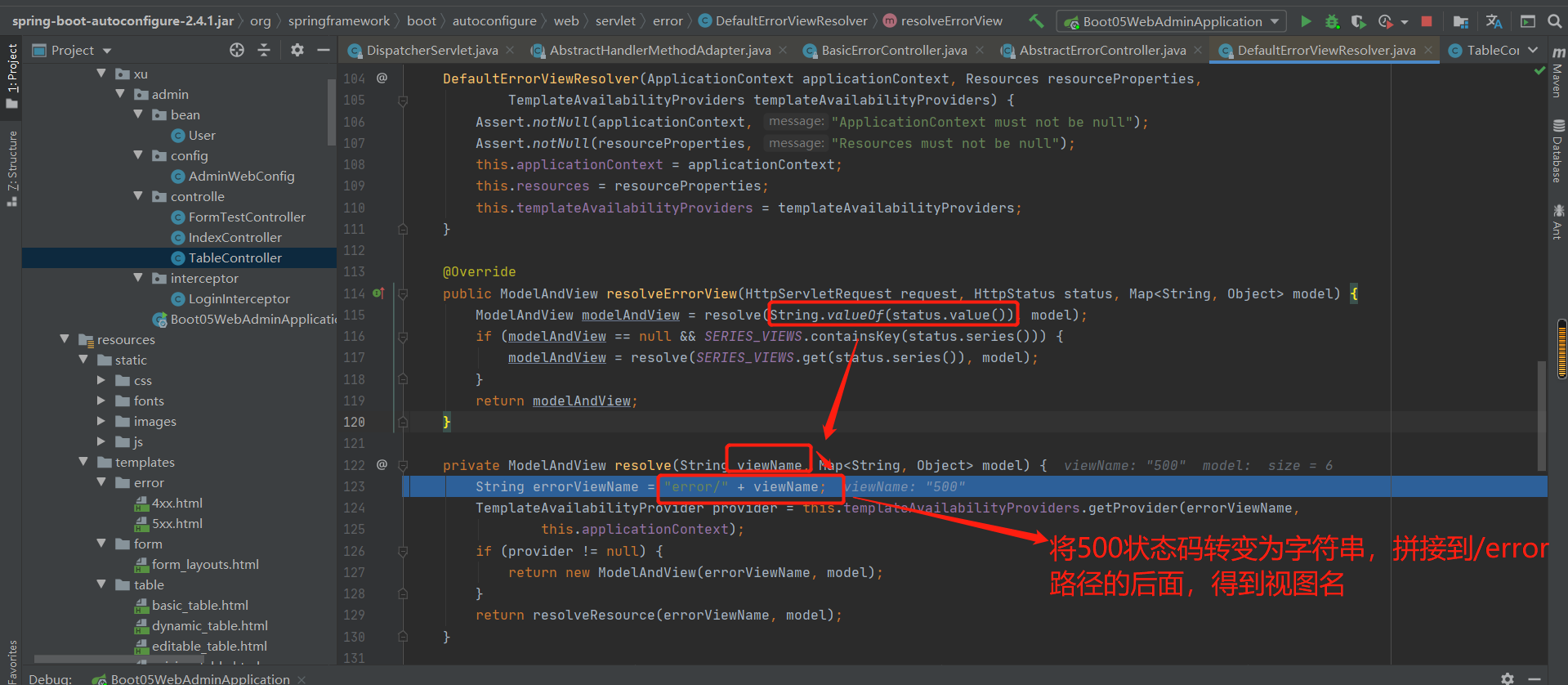Image resolution: width=1568 pixels, height=685 pixels.
Task: Toggle fold marker at if statement line 116
Action: [x=403, y=337]
